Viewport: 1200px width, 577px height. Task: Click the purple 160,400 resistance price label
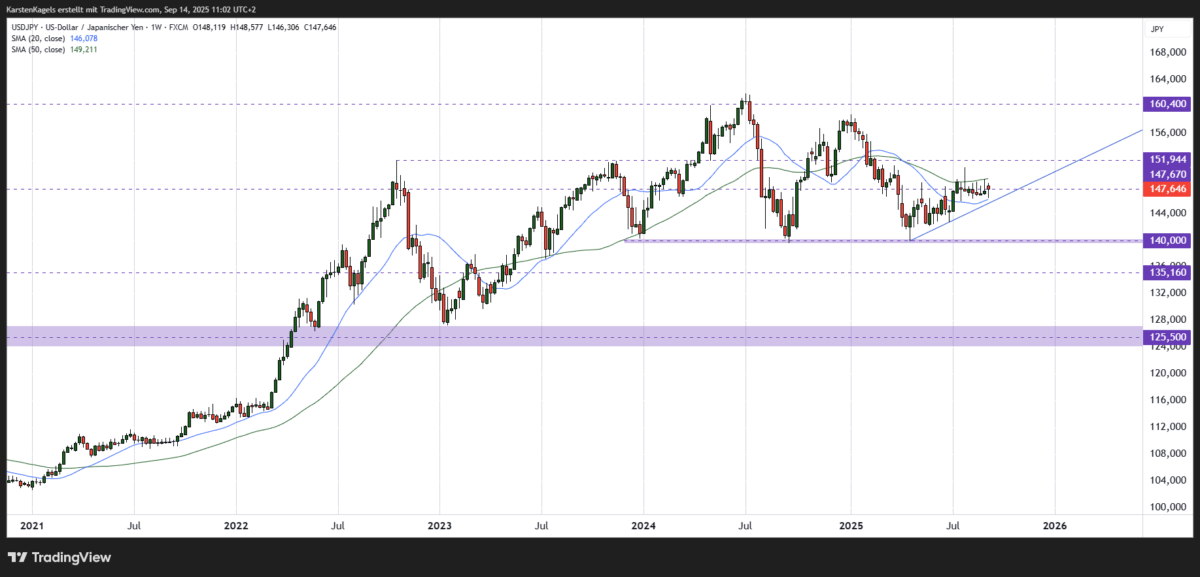[x=1166, y=103]
